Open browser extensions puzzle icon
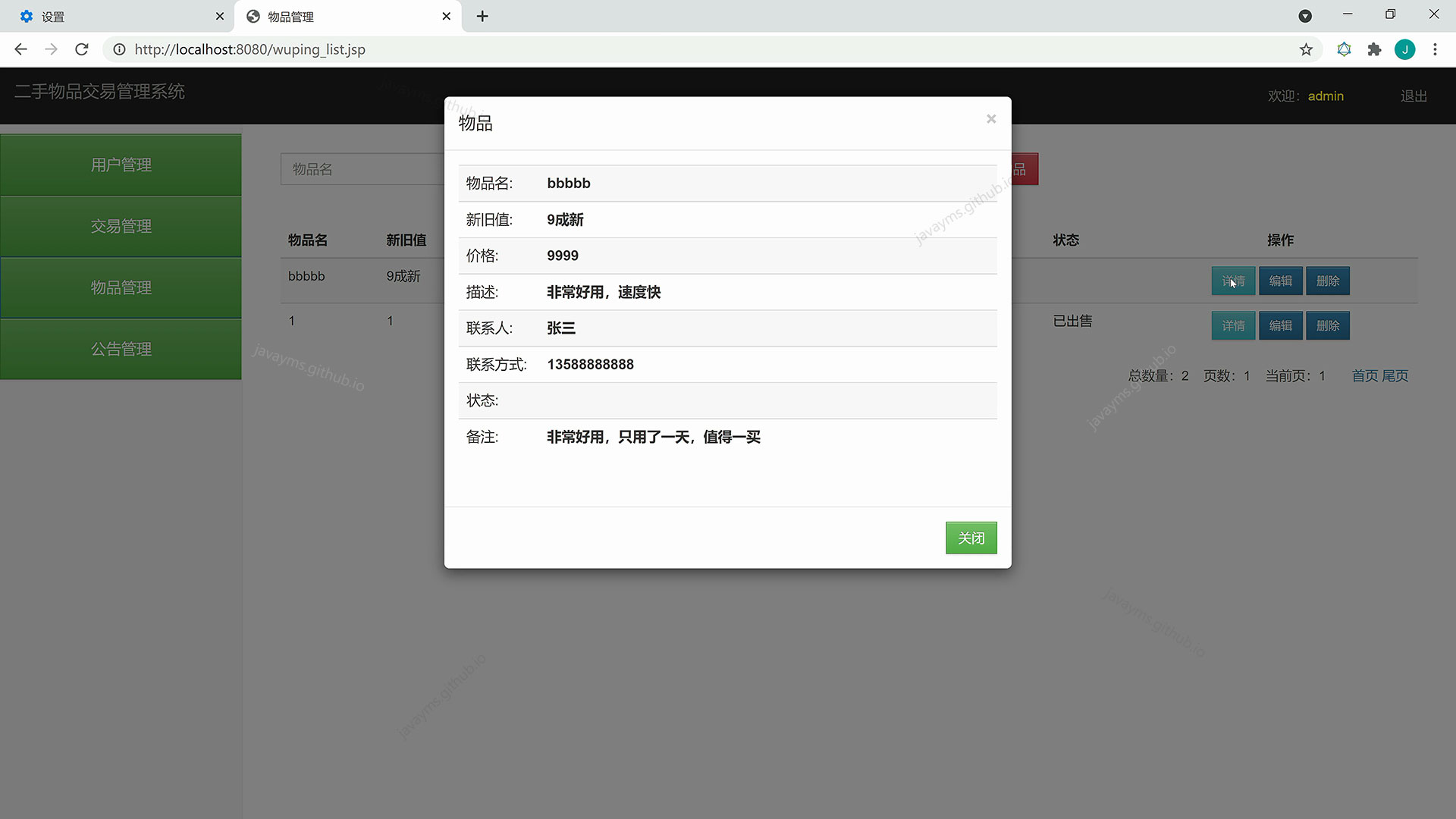Screen dimensions: 1456x819 click(x=1374, y=49)
